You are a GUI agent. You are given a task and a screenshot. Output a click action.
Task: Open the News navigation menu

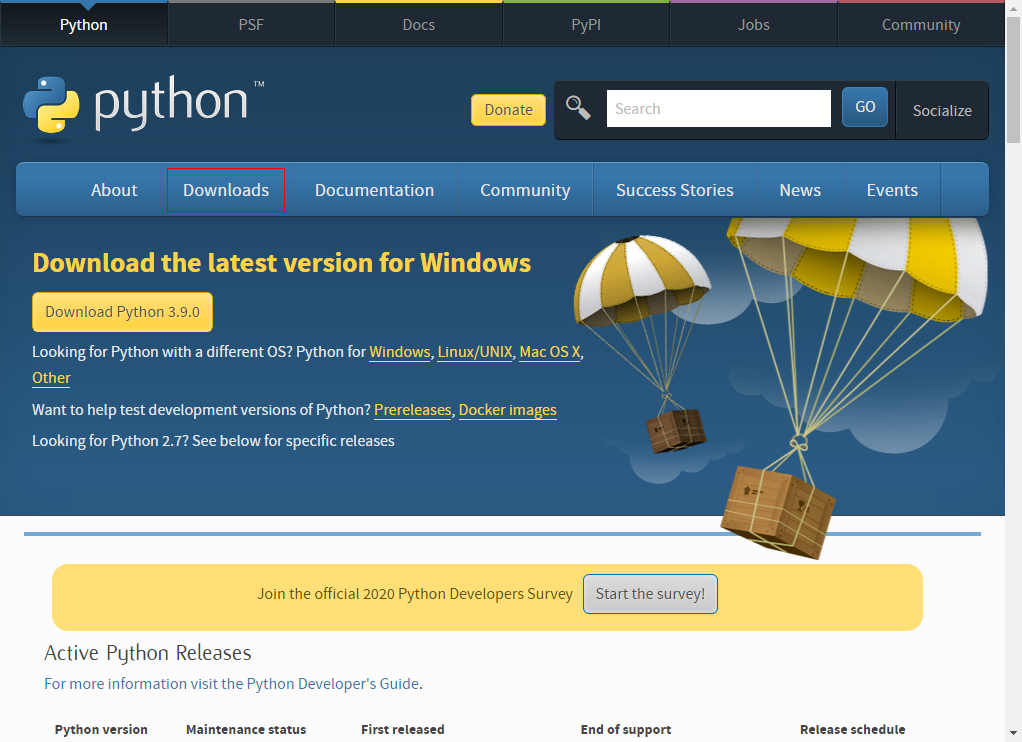coord(800,190)
